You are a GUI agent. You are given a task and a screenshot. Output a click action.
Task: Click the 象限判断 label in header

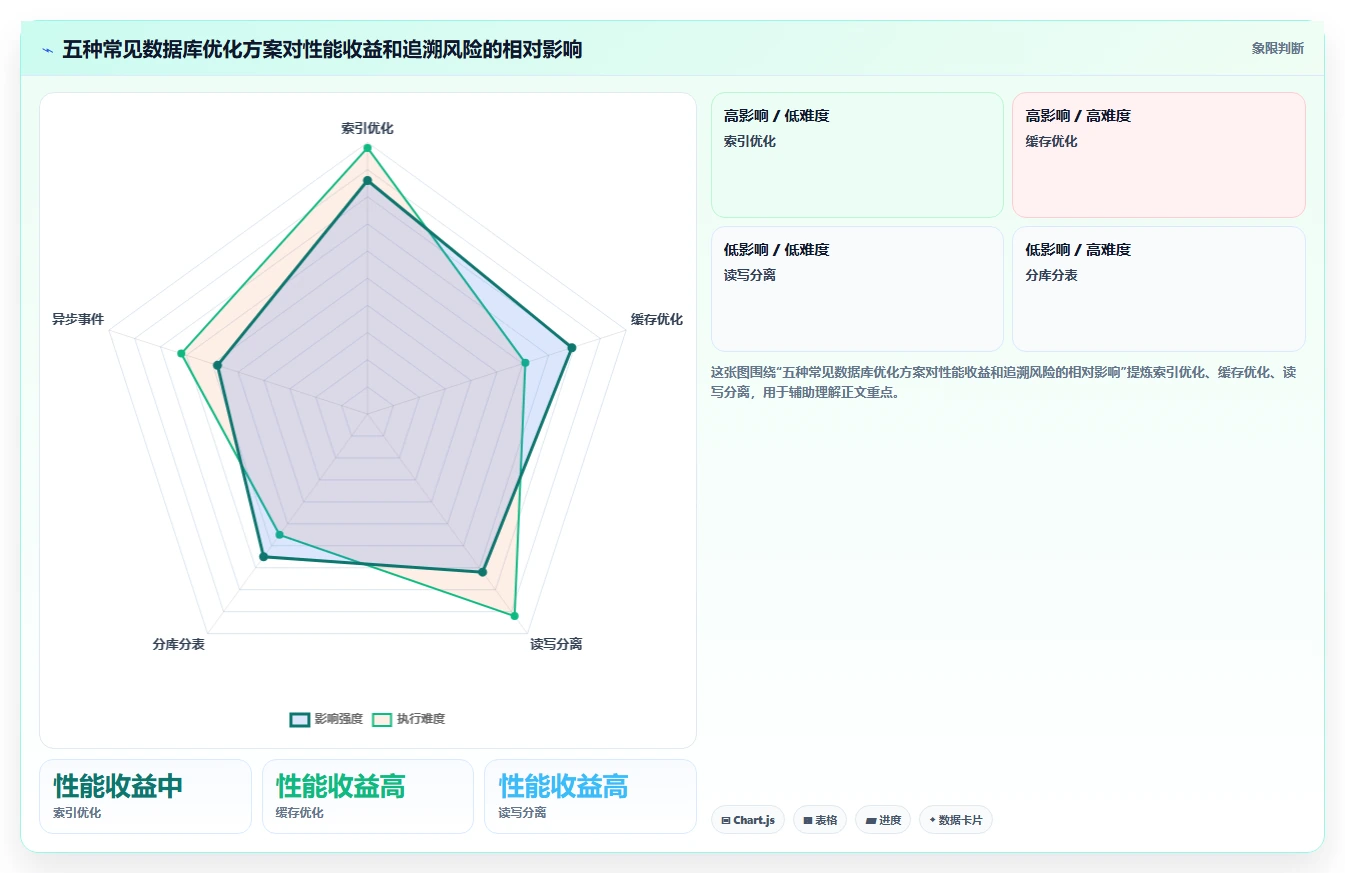click(1277, 48)
